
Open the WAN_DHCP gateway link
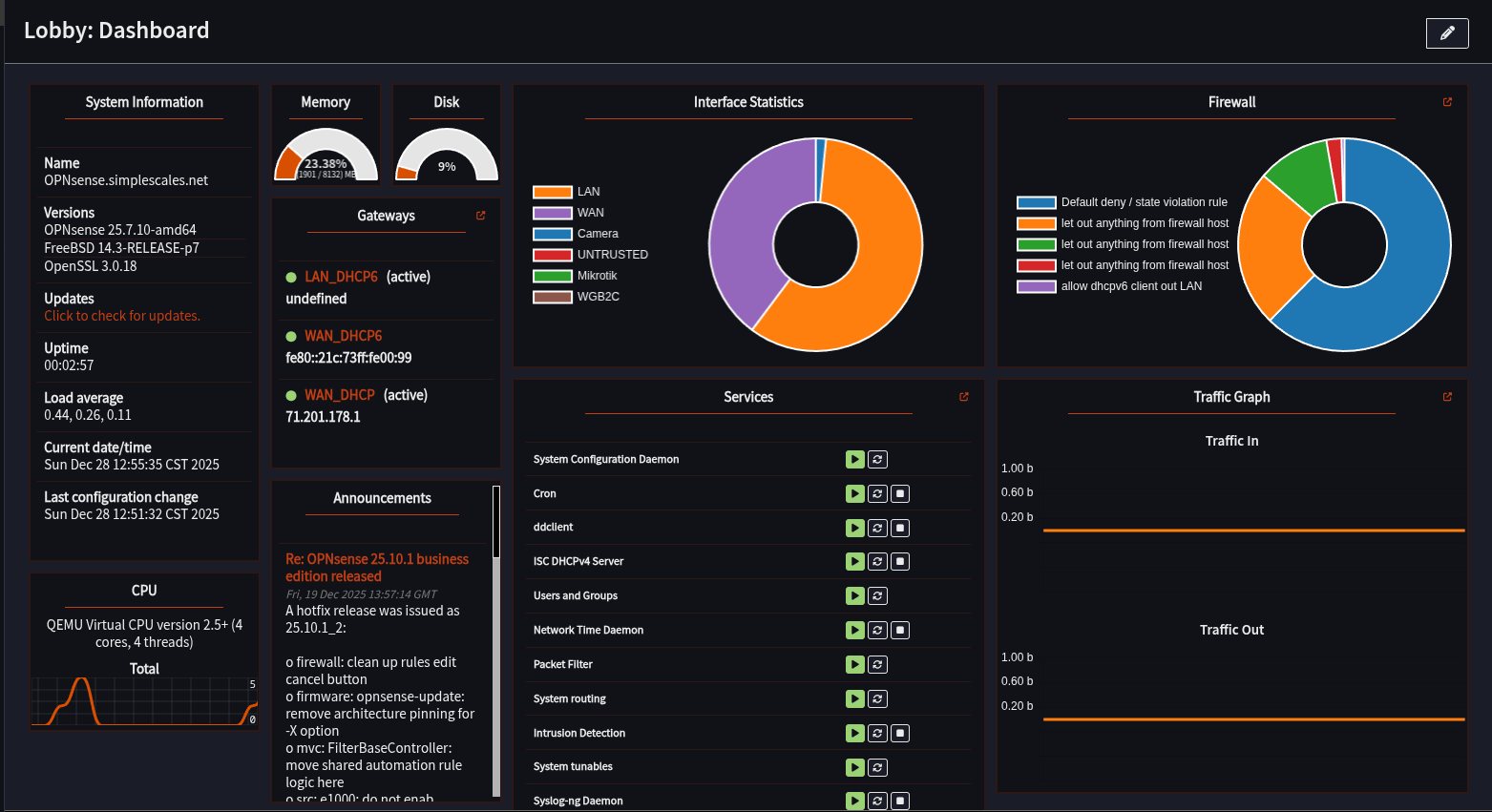tap(339, 395)
